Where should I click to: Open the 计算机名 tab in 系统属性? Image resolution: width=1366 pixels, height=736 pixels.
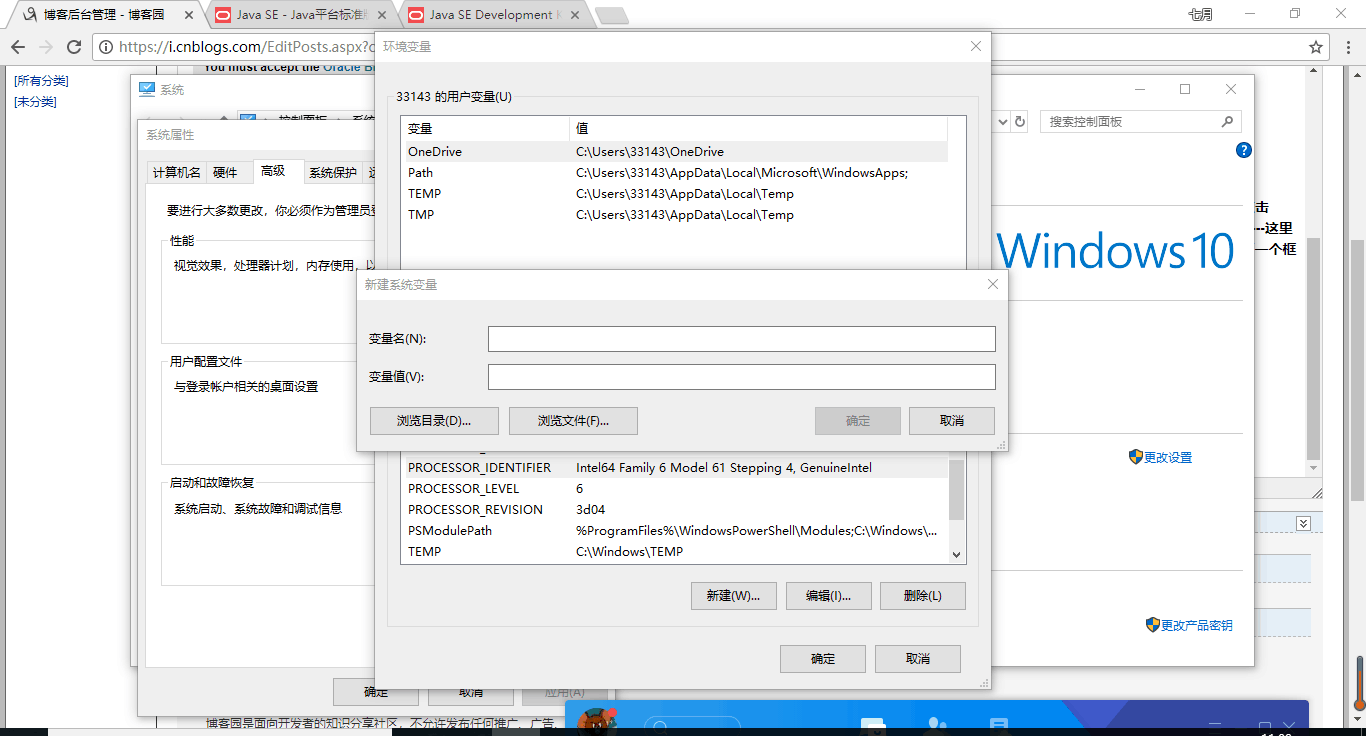[176, 172]
